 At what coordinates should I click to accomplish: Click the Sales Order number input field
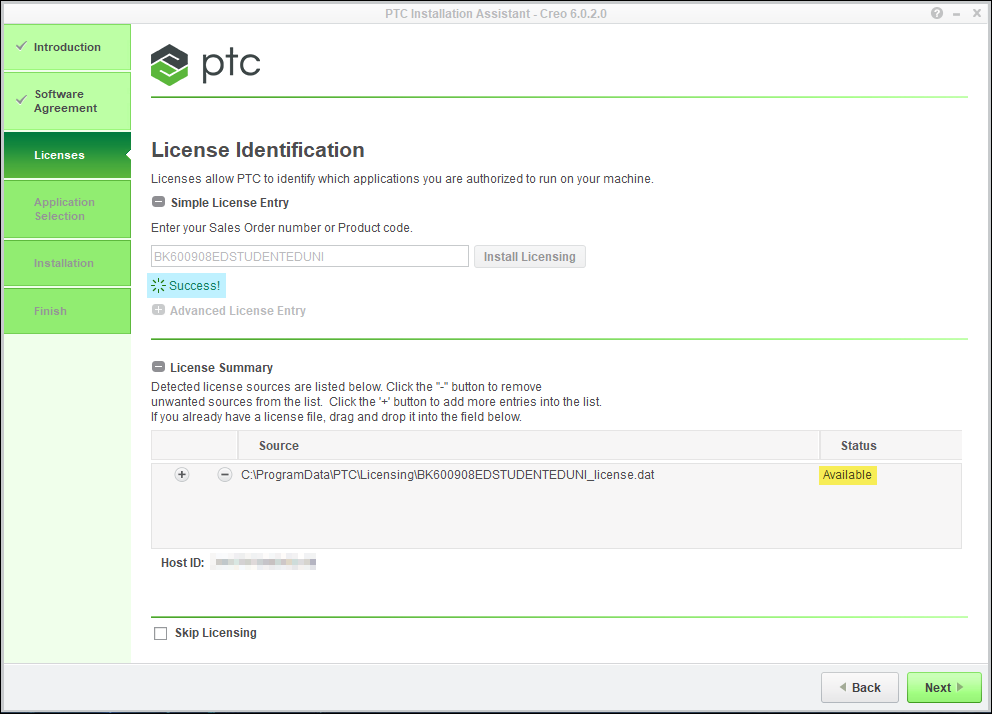pyautogui.click(x=309, y=257)
